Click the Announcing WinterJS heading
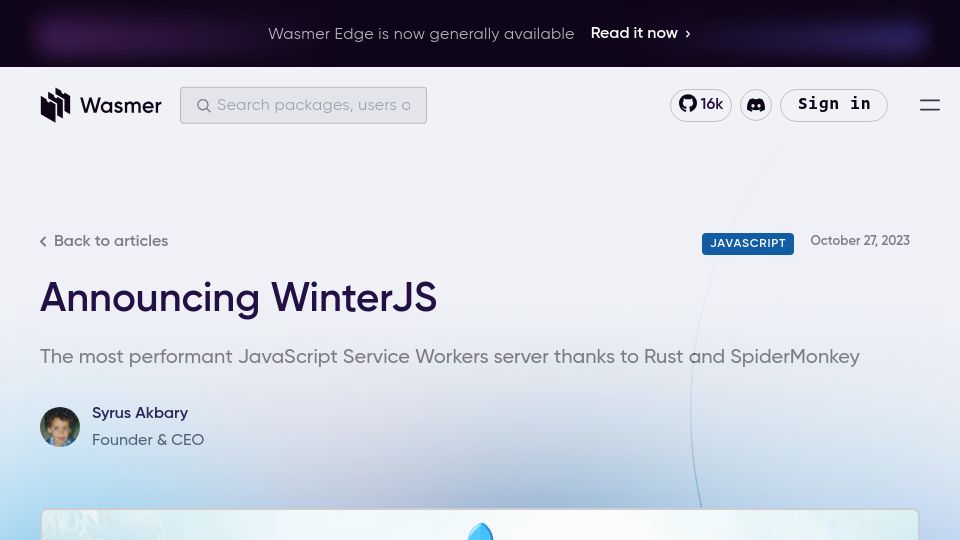 tap(238, 298)
